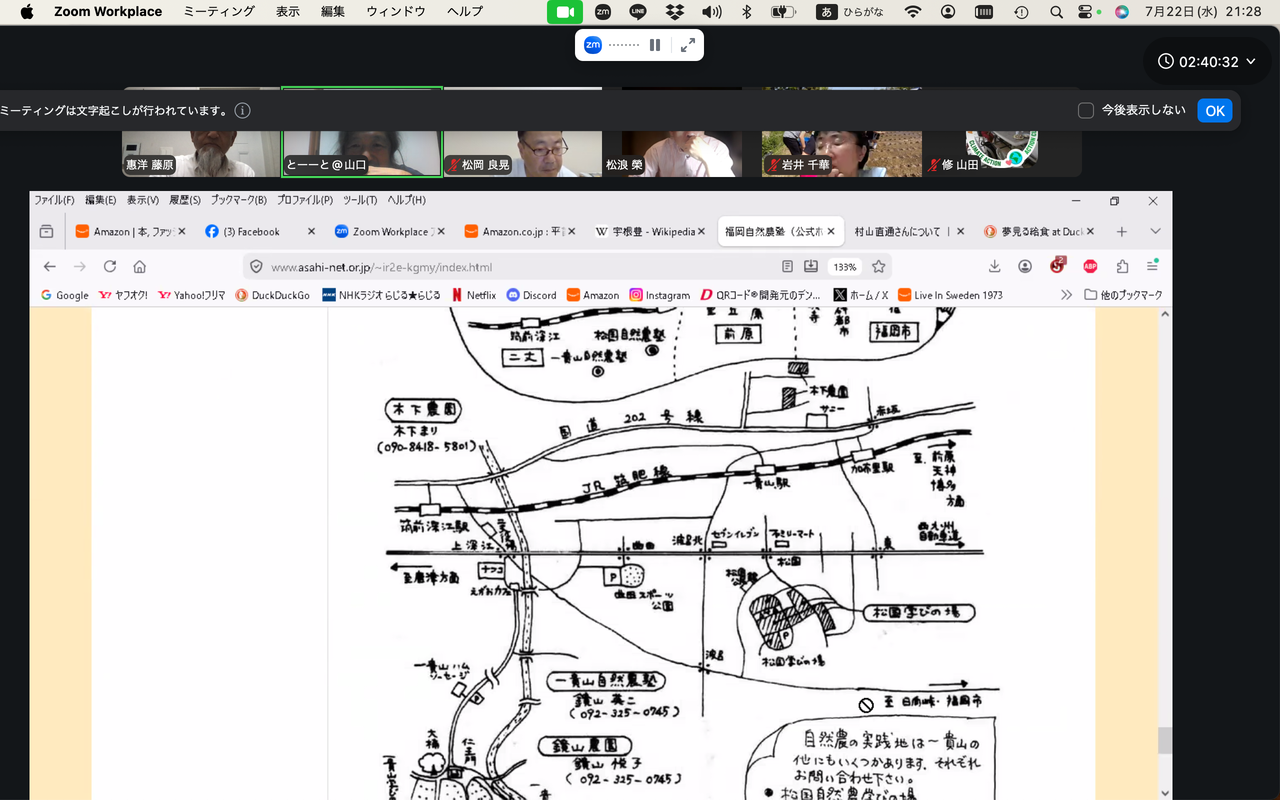Click the blue OK button
Image resolution: width=1280 pixels, height=800 pixels.
pos(1215,111)
